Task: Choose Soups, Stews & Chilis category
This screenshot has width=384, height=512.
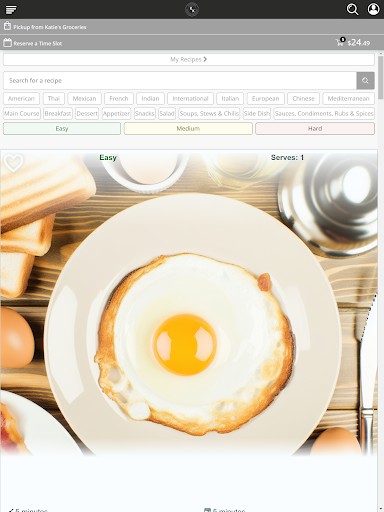Action: point(209,114)
